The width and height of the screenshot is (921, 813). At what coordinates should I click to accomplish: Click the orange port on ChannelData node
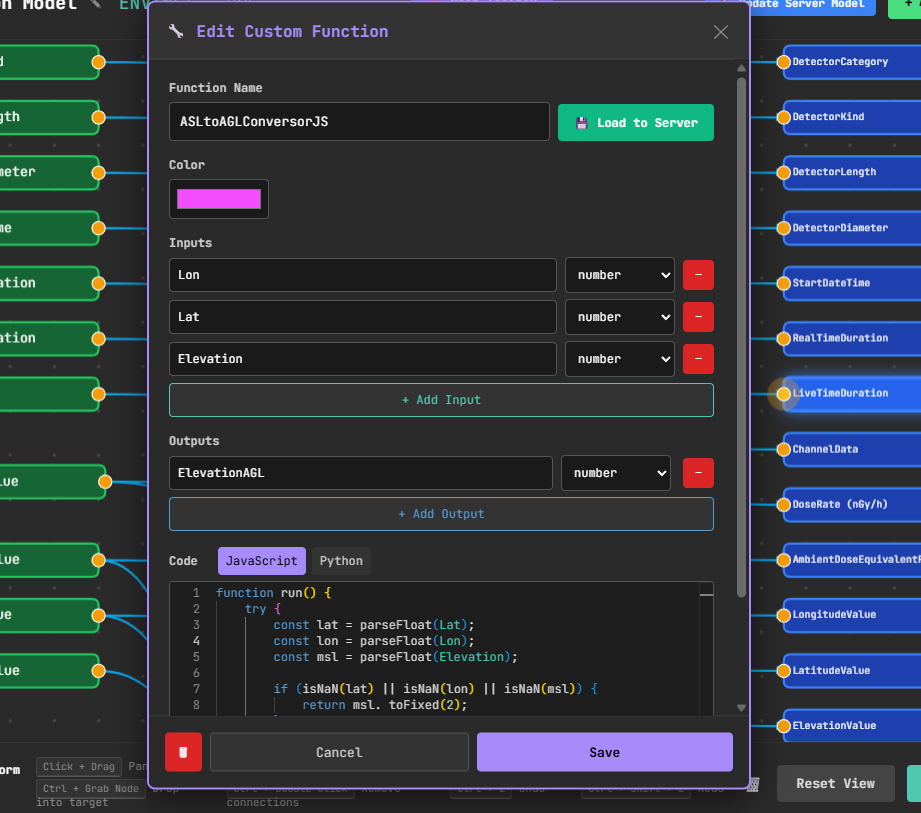784,450
